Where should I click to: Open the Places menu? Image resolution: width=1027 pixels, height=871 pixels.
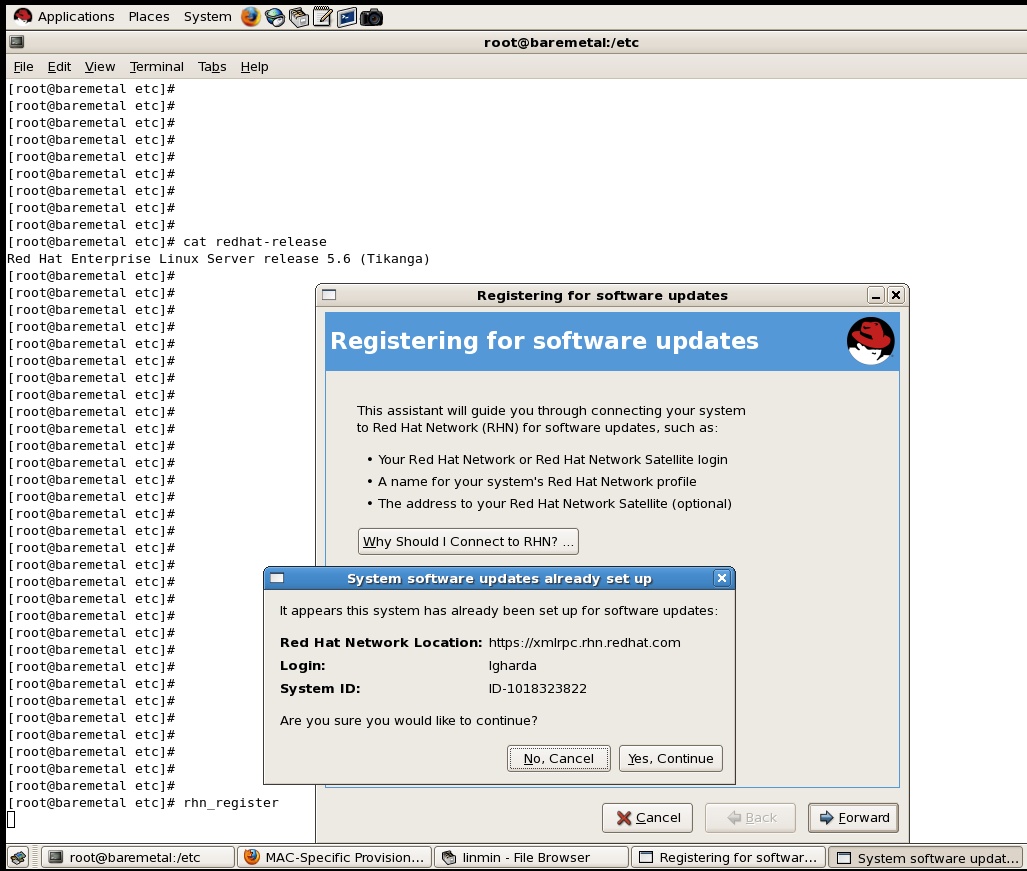149,16
